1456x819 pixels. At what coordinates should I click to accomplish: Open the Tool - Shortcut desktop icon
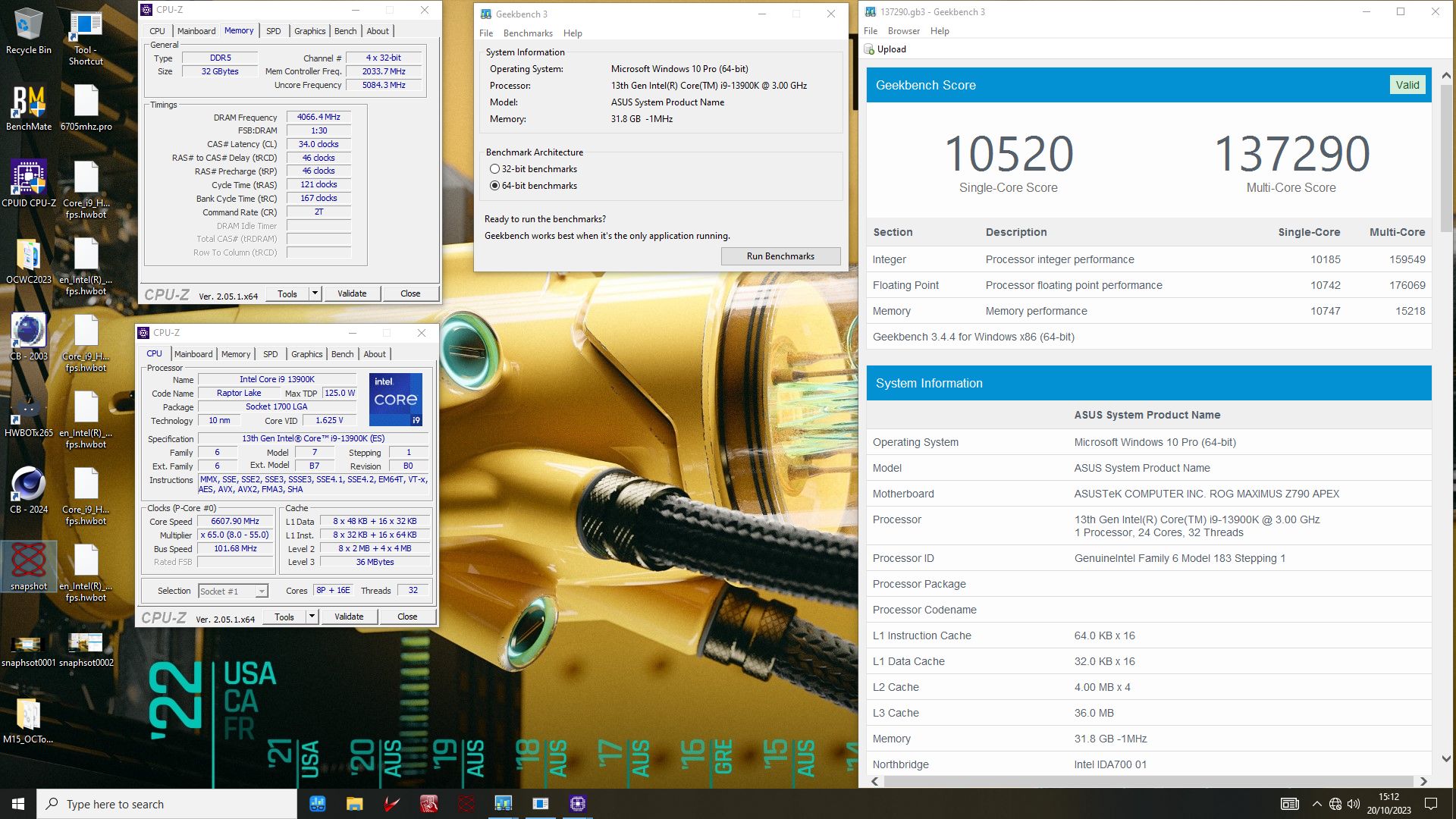86,37
